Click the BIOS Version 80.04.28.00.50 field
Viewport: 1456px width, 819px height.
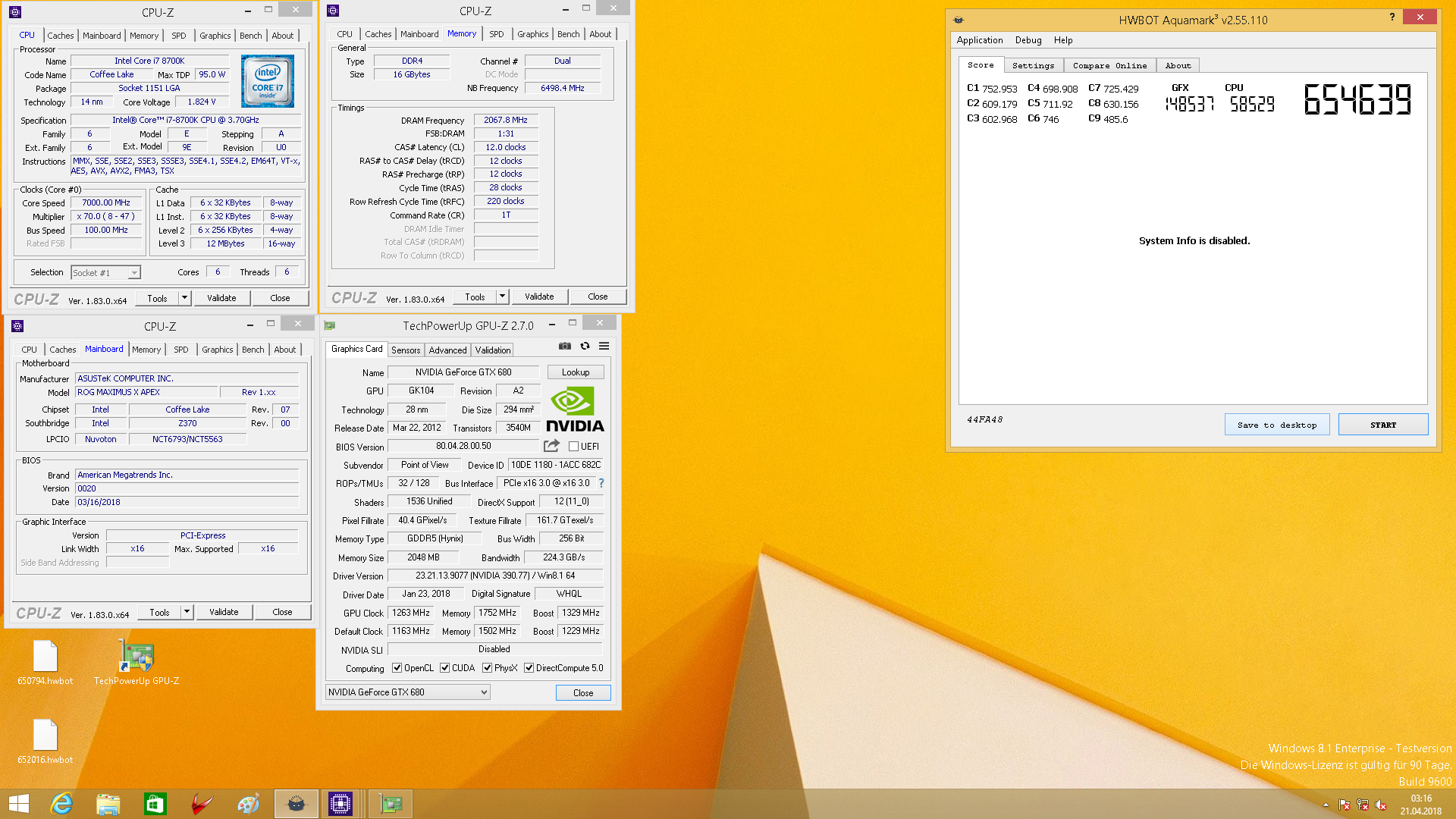pyautogui.click(x=463, y=446)
